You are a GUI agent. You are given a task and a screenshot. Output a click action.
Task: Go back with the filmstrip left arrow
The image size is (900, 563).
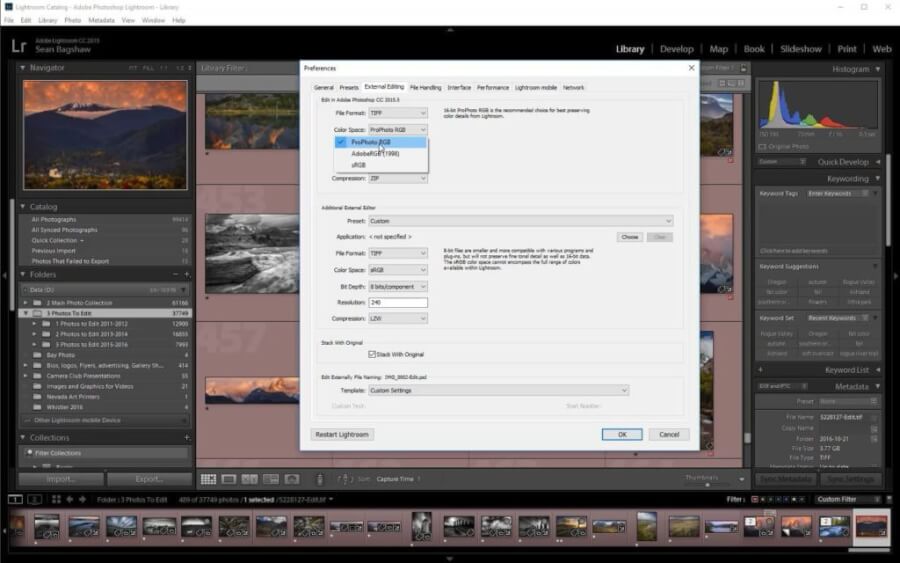coord(70,499)
